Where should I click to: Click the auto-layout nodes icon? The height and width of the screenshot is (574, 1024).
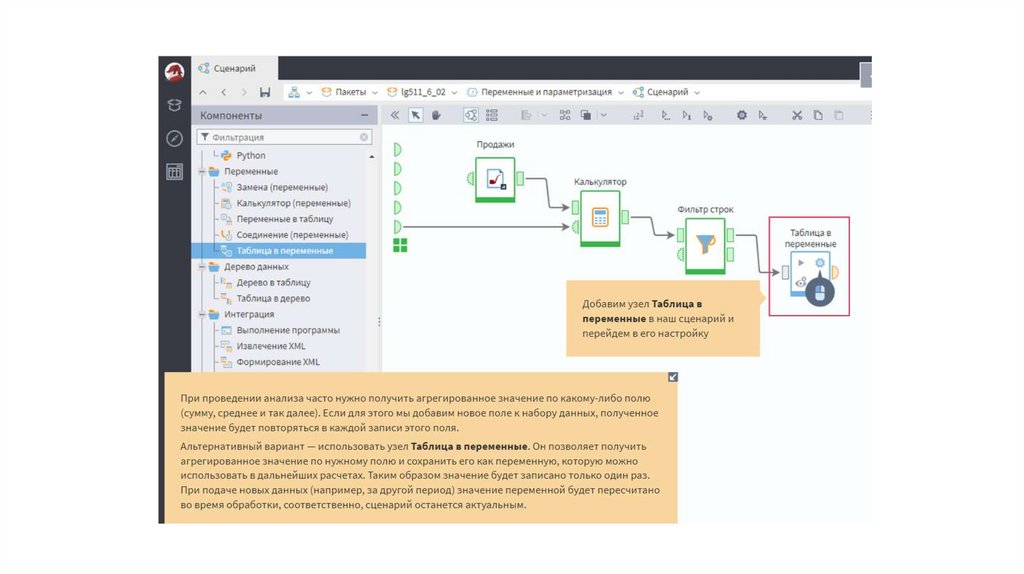pos(565,115)
